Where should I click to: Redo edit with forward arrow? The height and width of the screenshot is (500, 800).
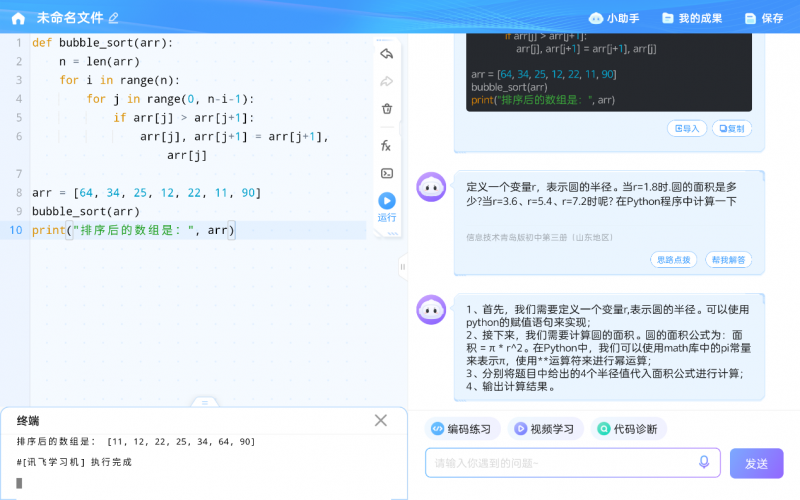pyautogui.click(x=387, y=81)
